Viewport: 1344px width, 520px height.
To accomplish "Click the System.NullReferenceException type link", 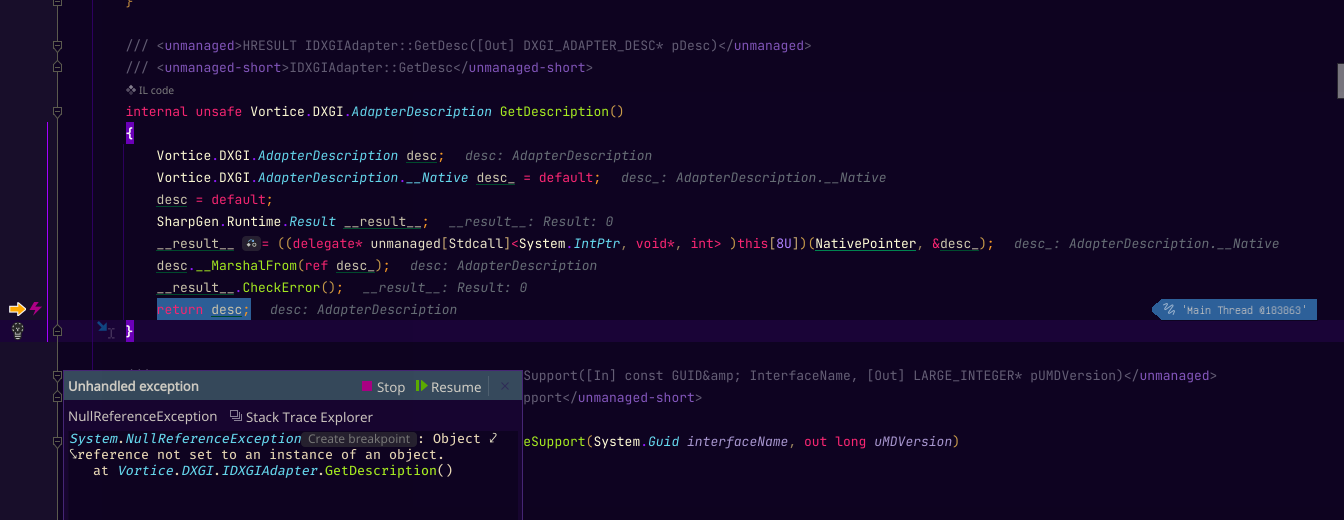I will click(x=185, y=439).
